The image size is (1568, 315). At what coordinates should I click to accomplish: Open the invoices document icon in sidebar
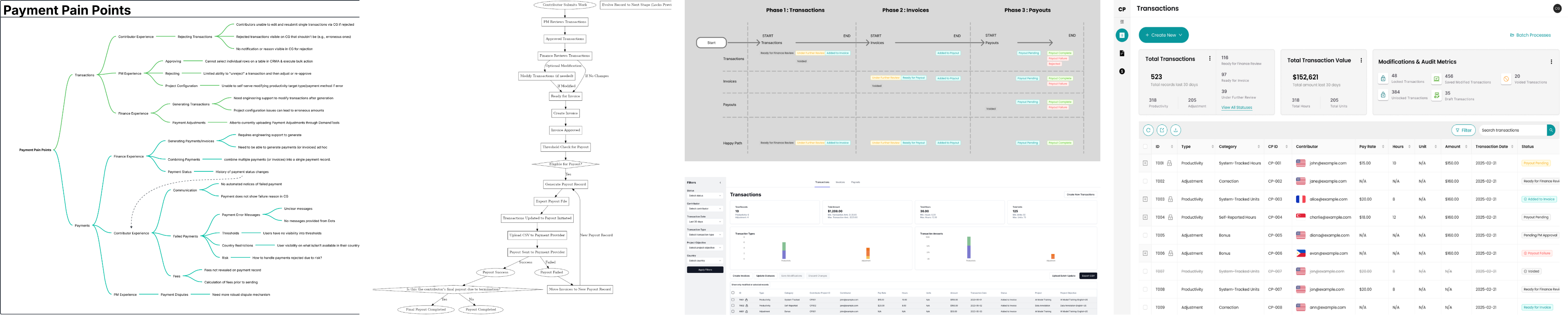click(x=1122, y=53)
